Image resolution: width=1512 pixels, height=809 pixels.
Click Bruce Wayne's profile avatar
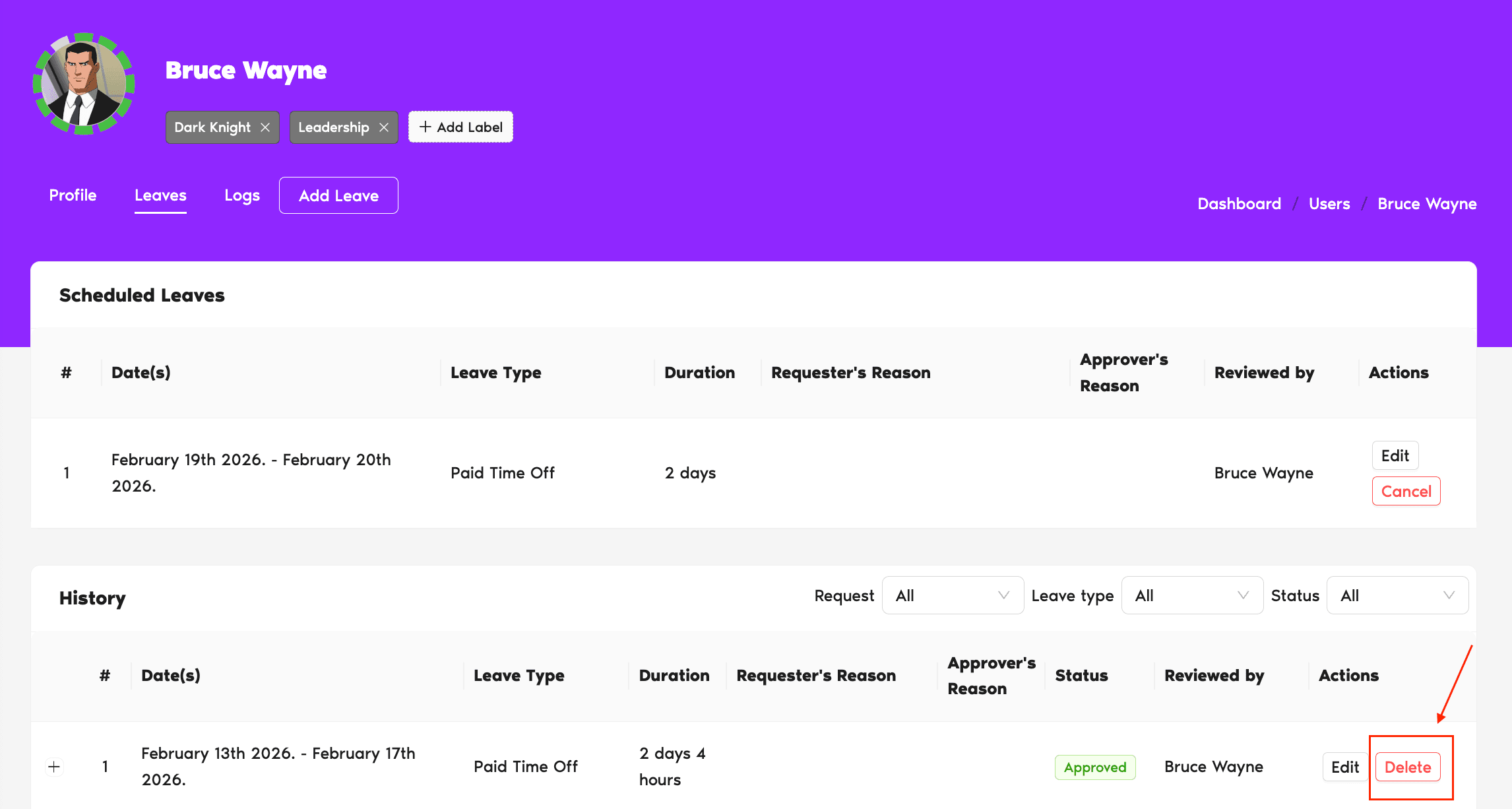click(x=84, y=84)
